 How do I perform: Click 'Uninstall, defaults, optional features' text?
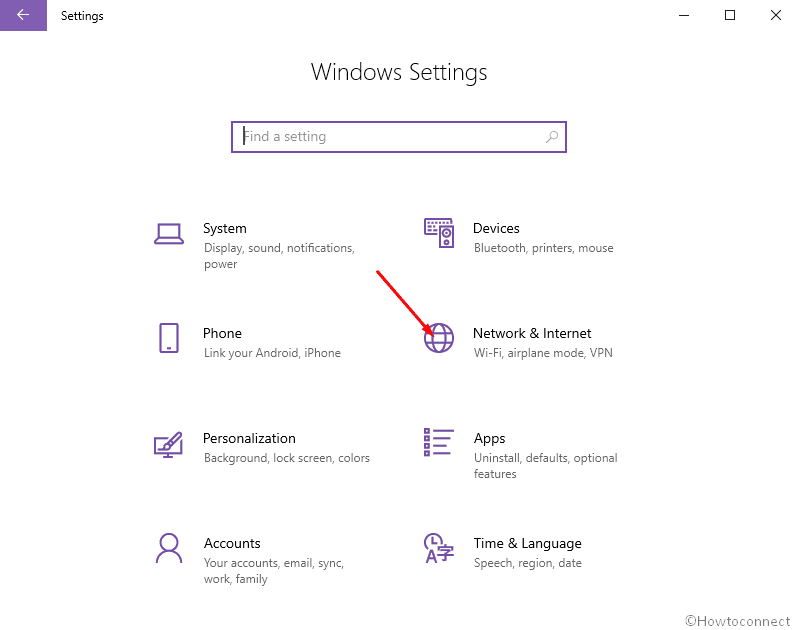[546, 466]
